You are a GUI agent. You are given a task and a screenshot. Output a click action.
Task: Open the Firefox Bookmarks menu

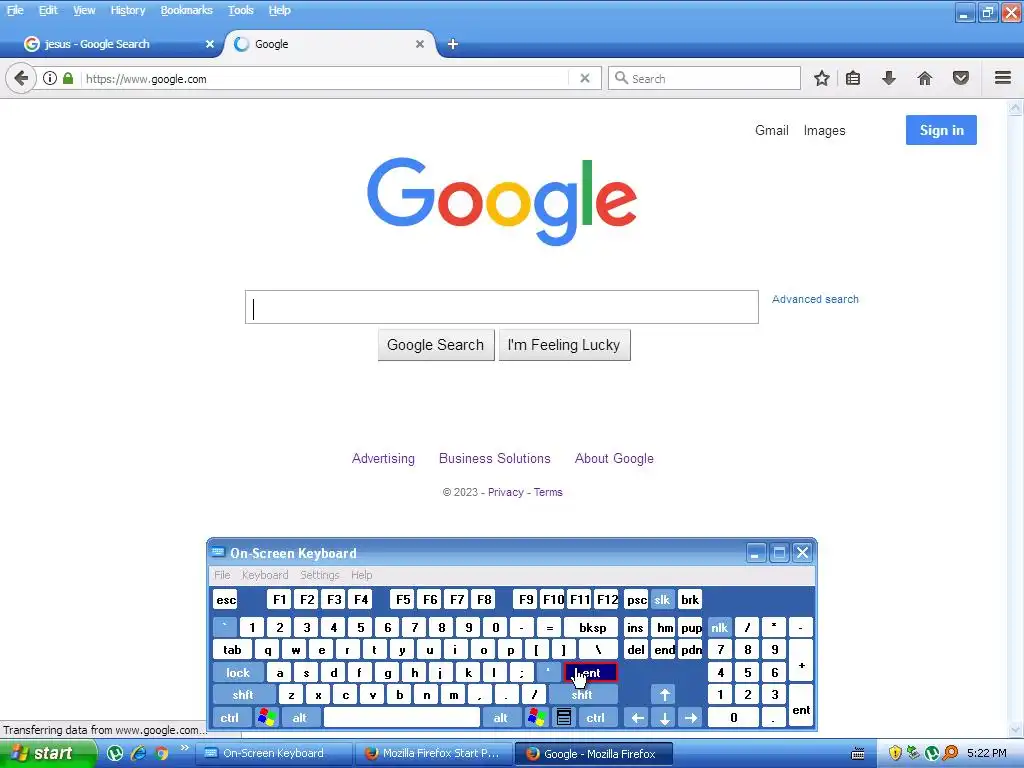187,10
